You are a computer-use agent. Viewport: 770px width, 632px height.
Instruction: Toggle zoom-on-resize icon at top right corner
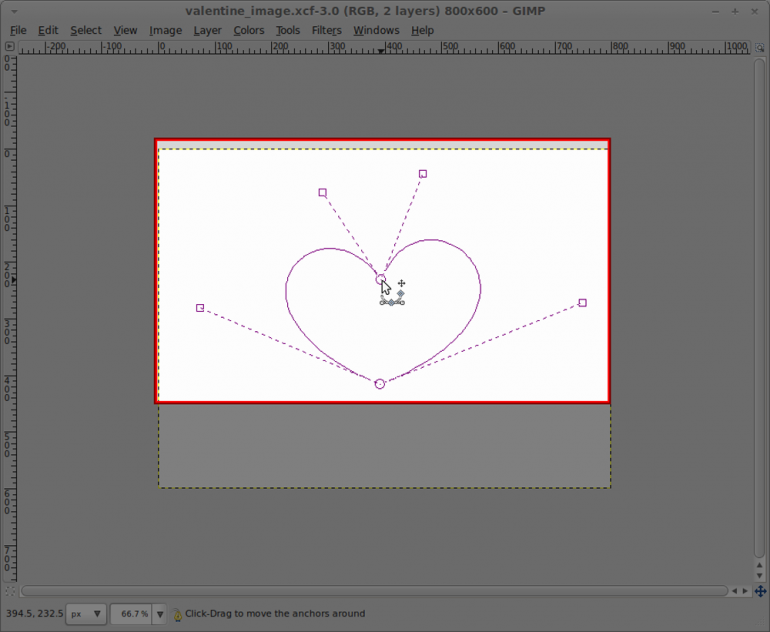760,48
